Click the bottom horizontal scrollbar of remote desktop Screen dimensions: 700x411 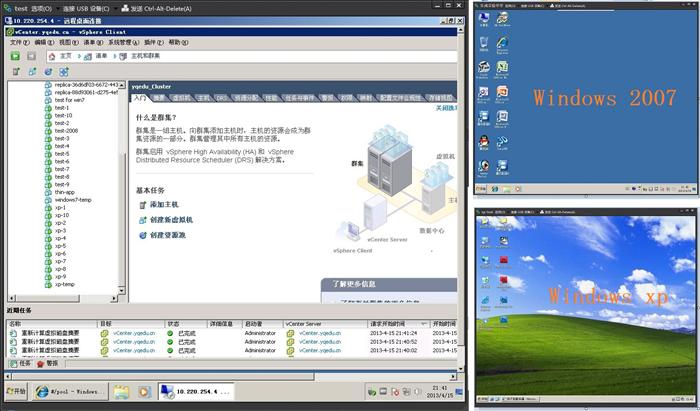click(163, 377)
